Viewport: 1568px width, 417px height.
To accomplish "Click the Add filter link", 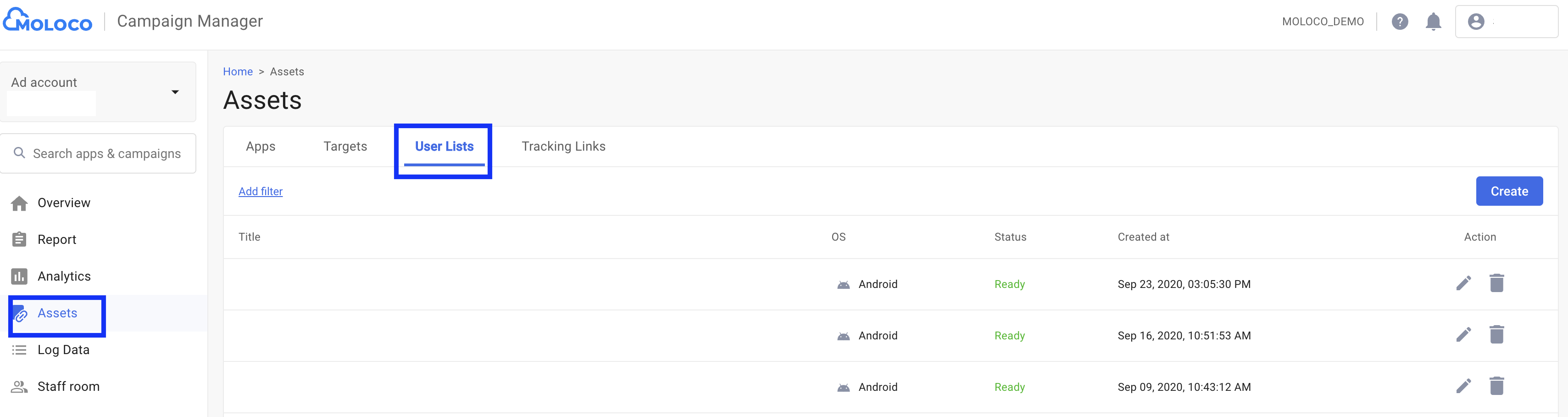I will (x=261, y=192).
